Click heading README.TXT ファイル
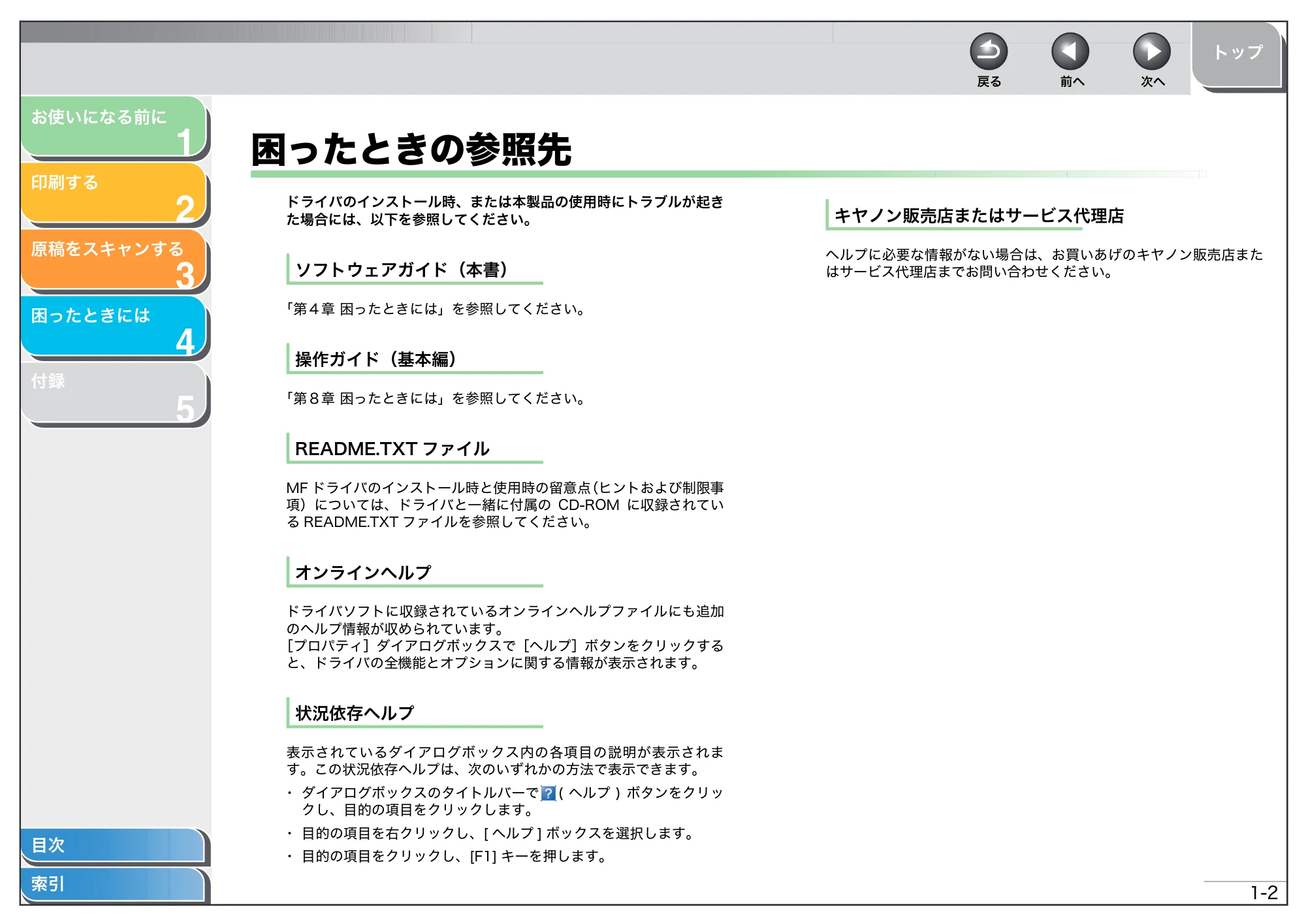Viewport: 1306px width, 924px height. [392, 449]
